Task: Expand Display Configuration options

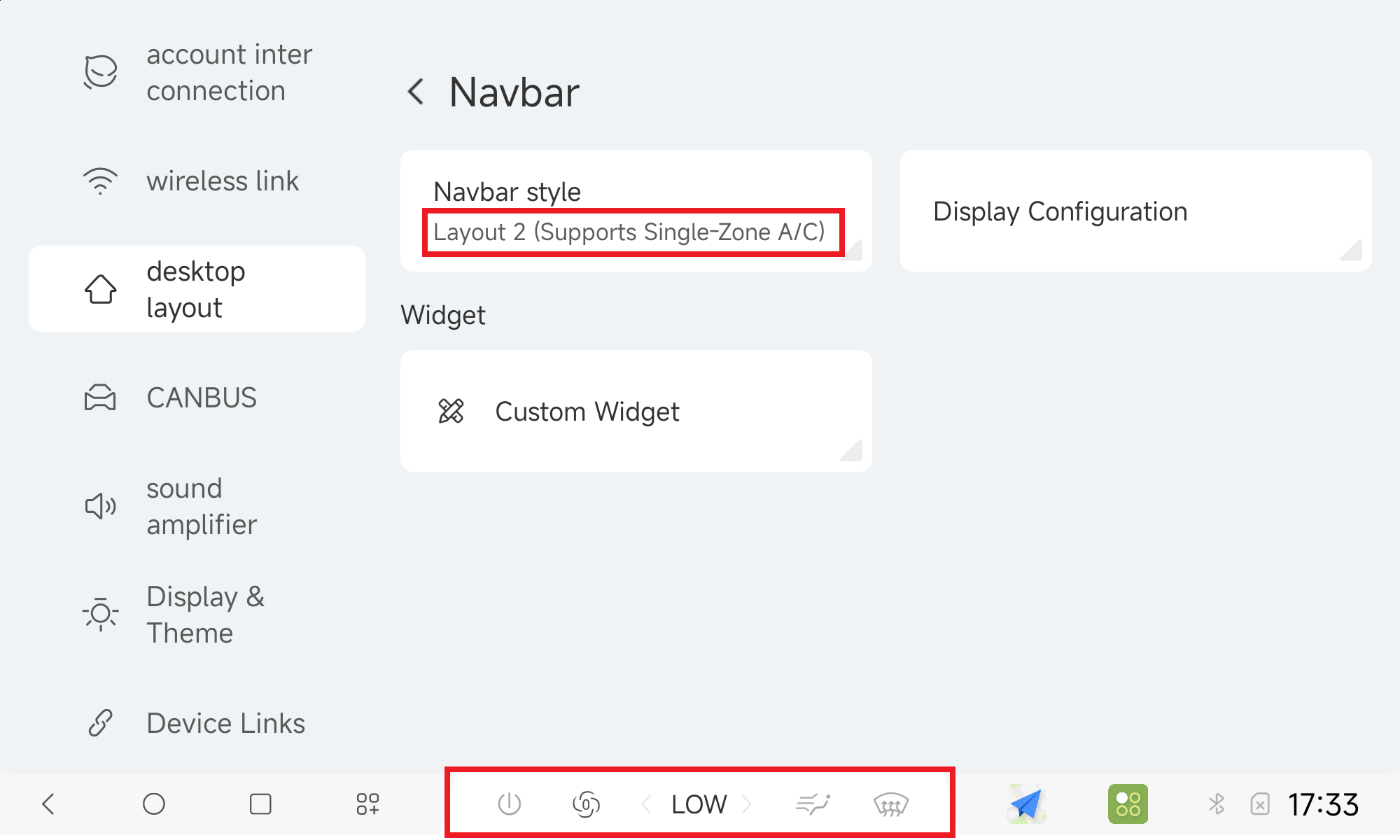Action: click(x=1135, y=211)
